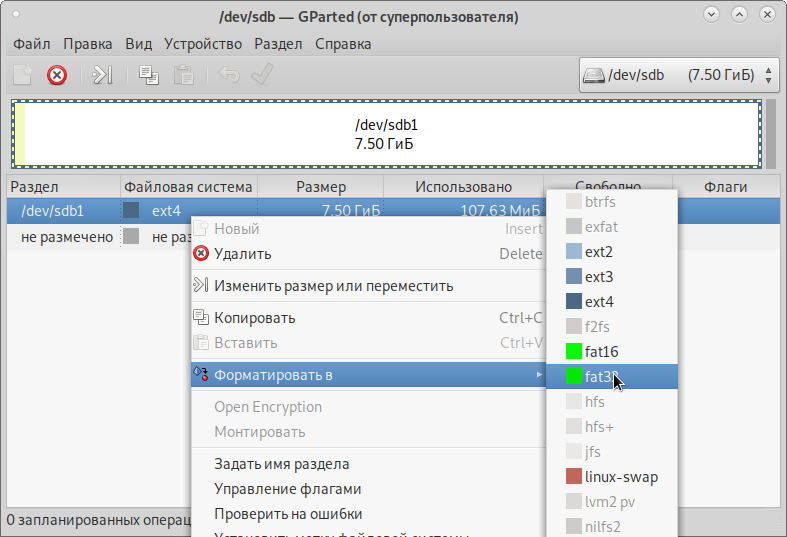Viewport: 787px width, 537px height.
Task: Click the dark blue ext4 swatch in submenu
Action: tap(574, 301)
